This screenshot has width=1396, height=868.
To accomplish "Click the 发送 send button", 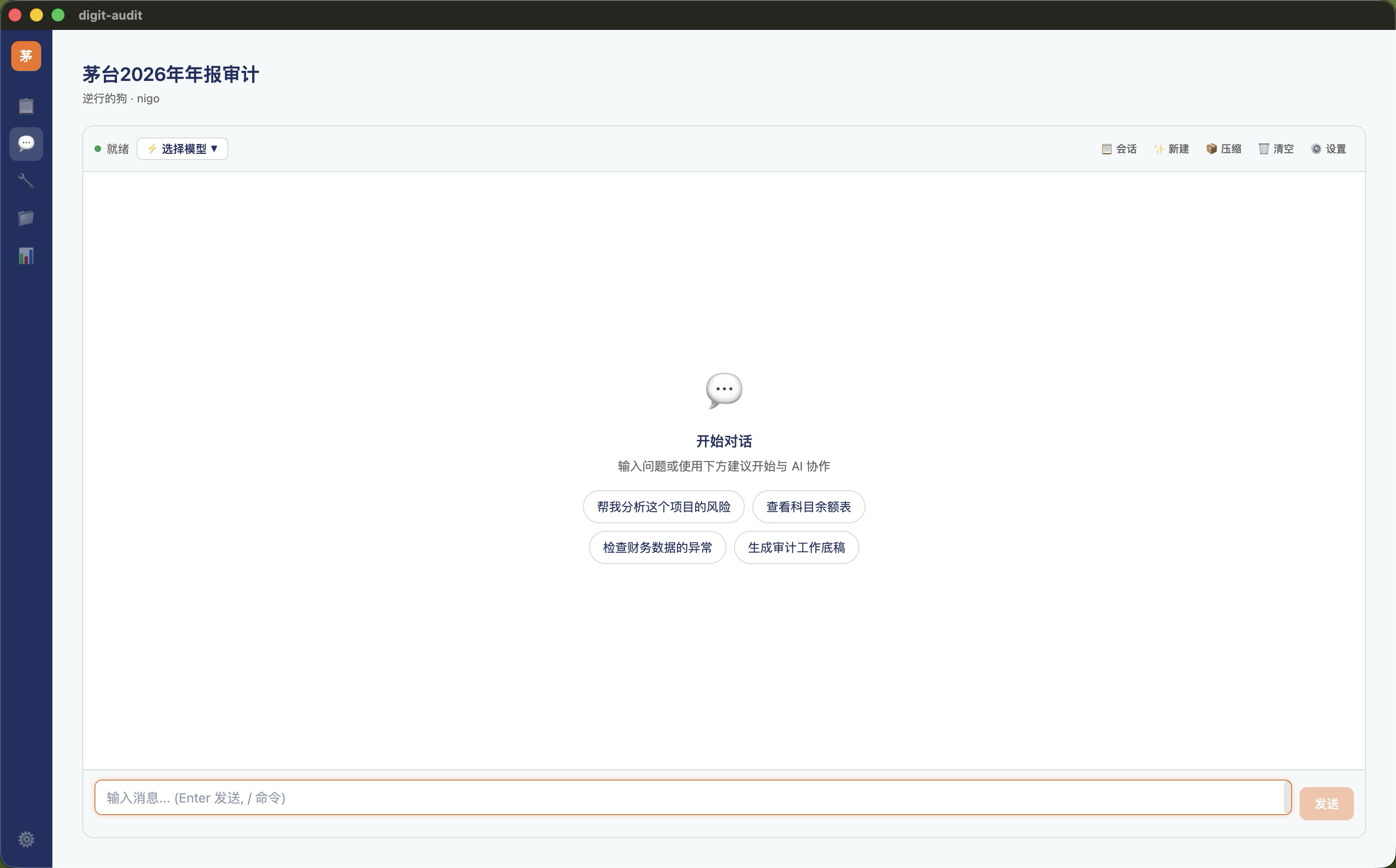I will coord(1326,804).
